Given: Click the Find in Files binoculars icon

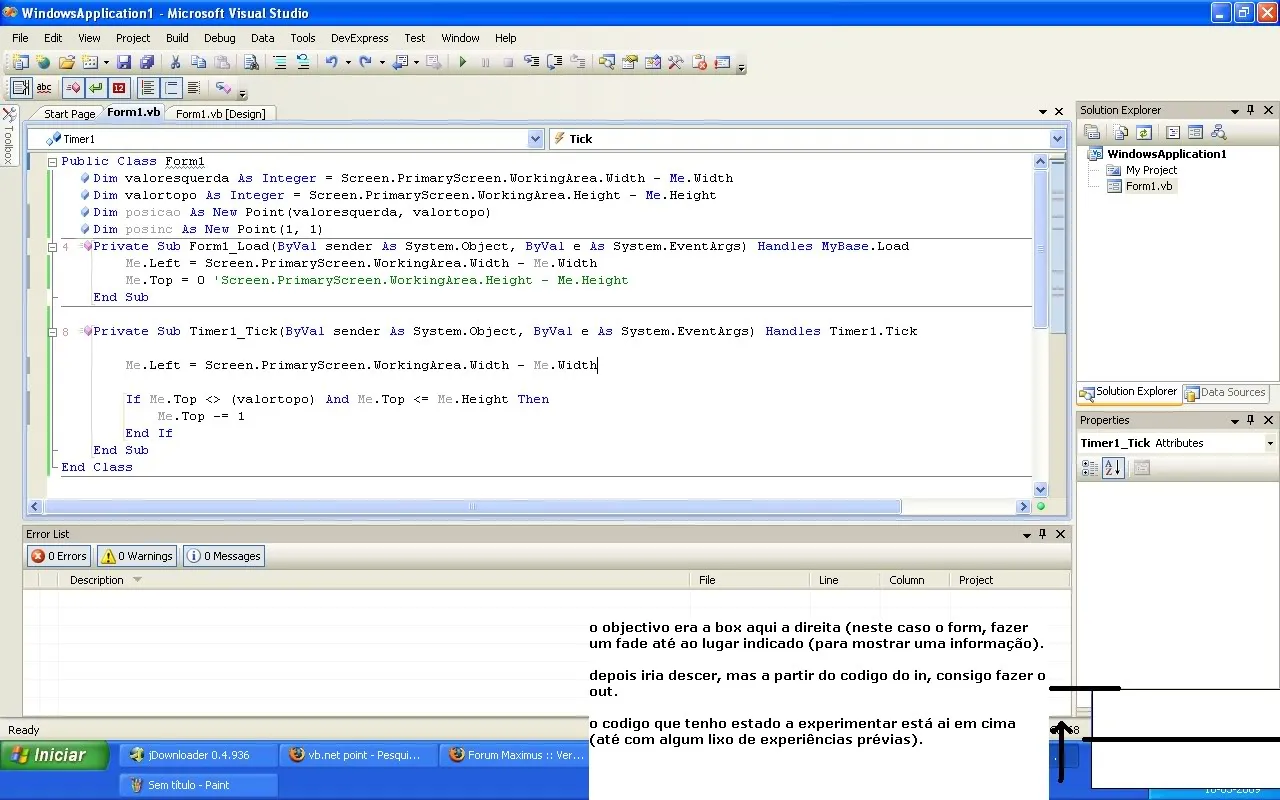Looking at the screenshot, I should (251, 62).
